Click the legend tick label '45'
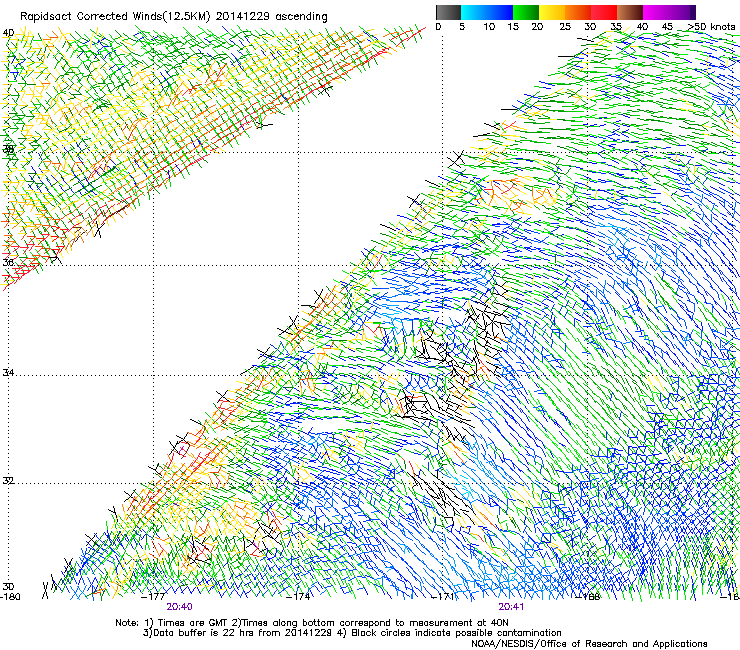The width and height of the screenshot is (740, 650). click(667, 26)
